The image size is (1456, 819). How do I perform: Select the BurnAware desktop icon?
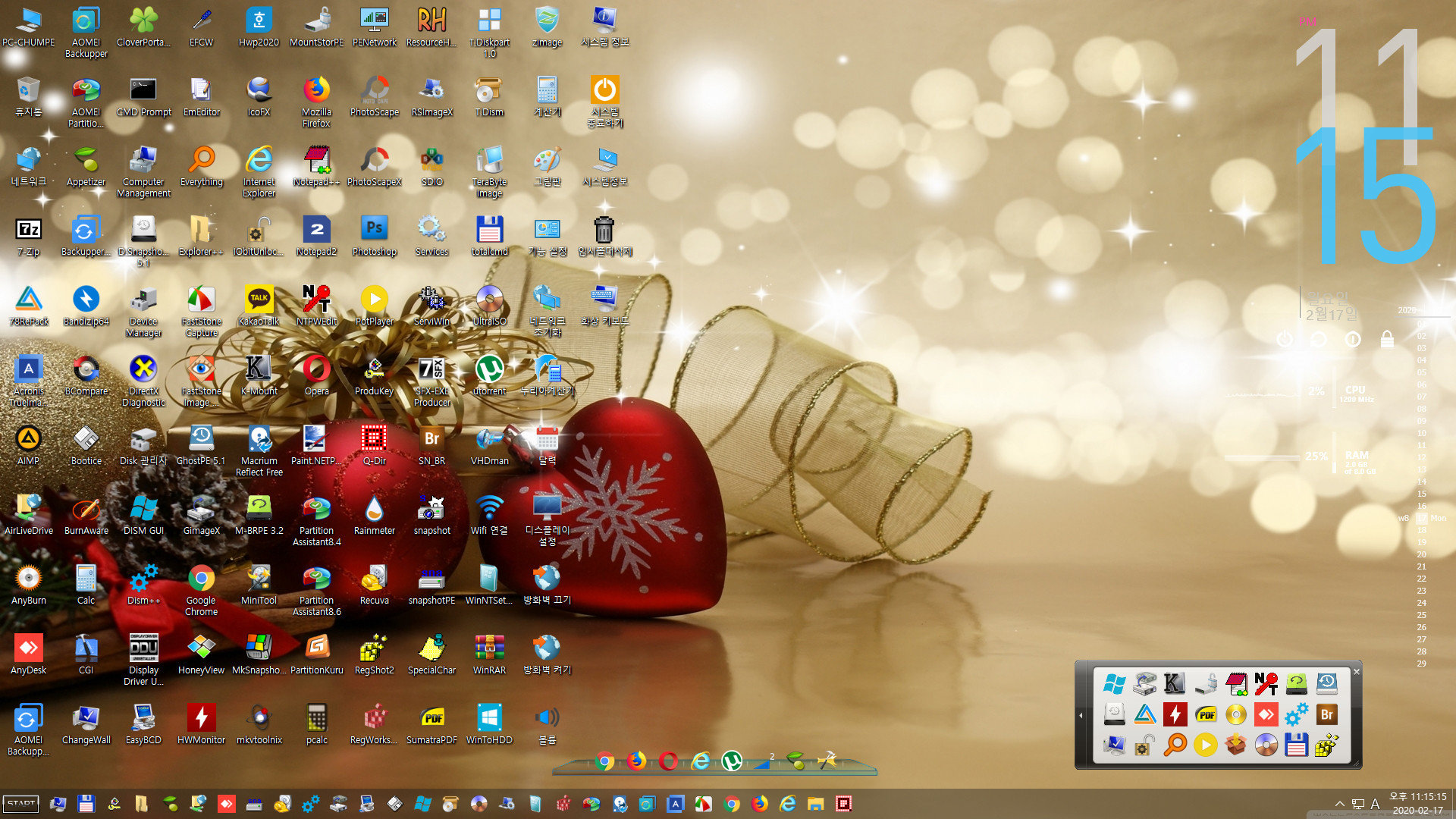coord(86,515)
